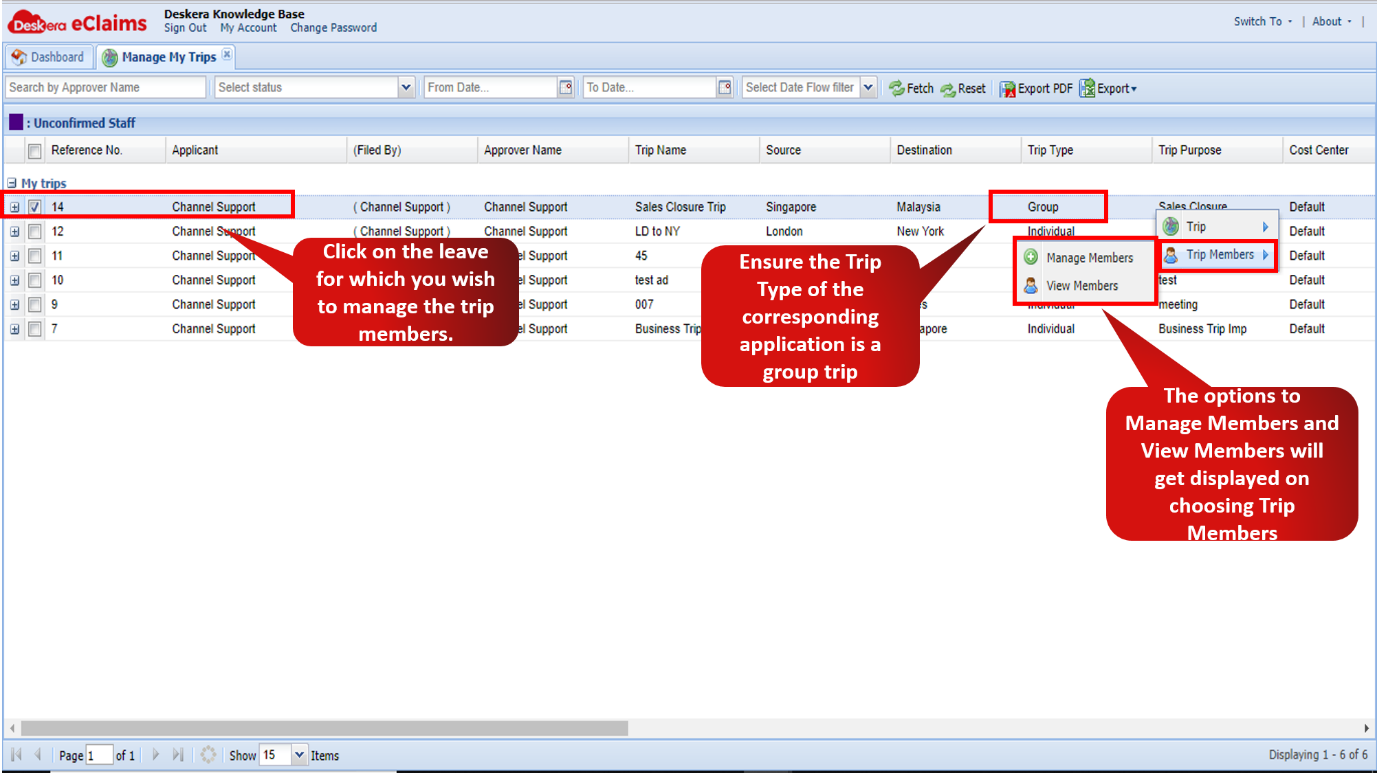Click the Sign Out link

[185, 28]
